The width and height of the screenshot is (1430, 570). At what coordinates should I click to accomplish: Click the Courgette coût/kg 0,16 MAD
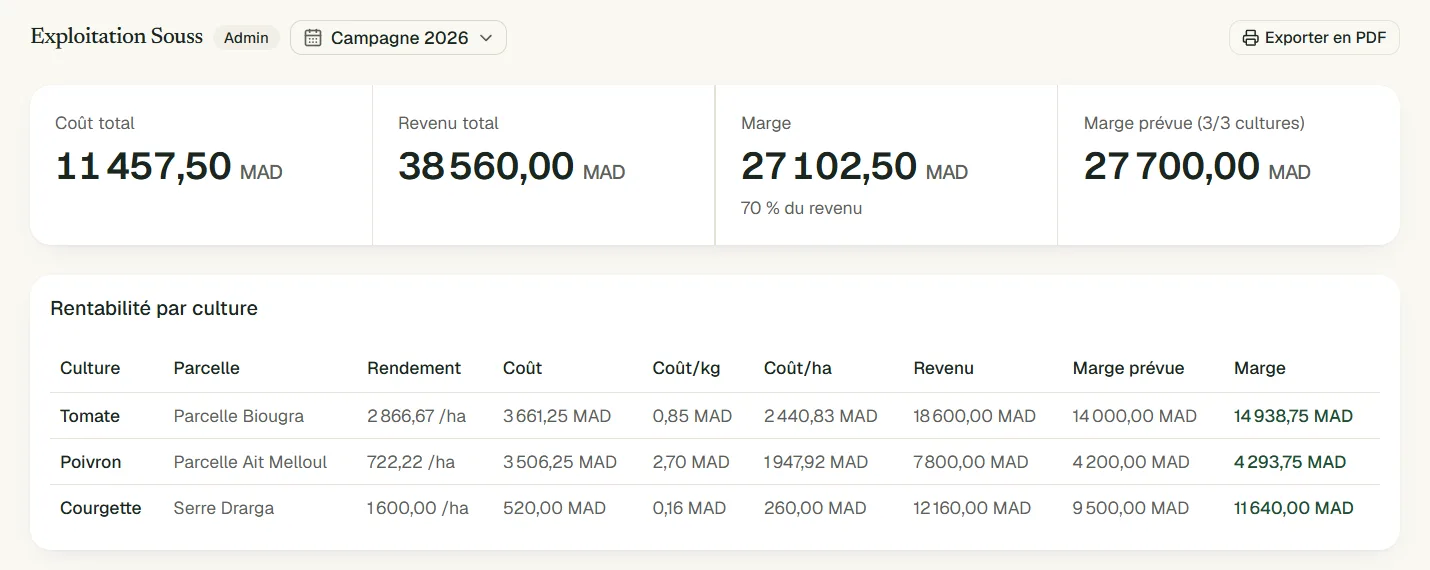[690, 508]
